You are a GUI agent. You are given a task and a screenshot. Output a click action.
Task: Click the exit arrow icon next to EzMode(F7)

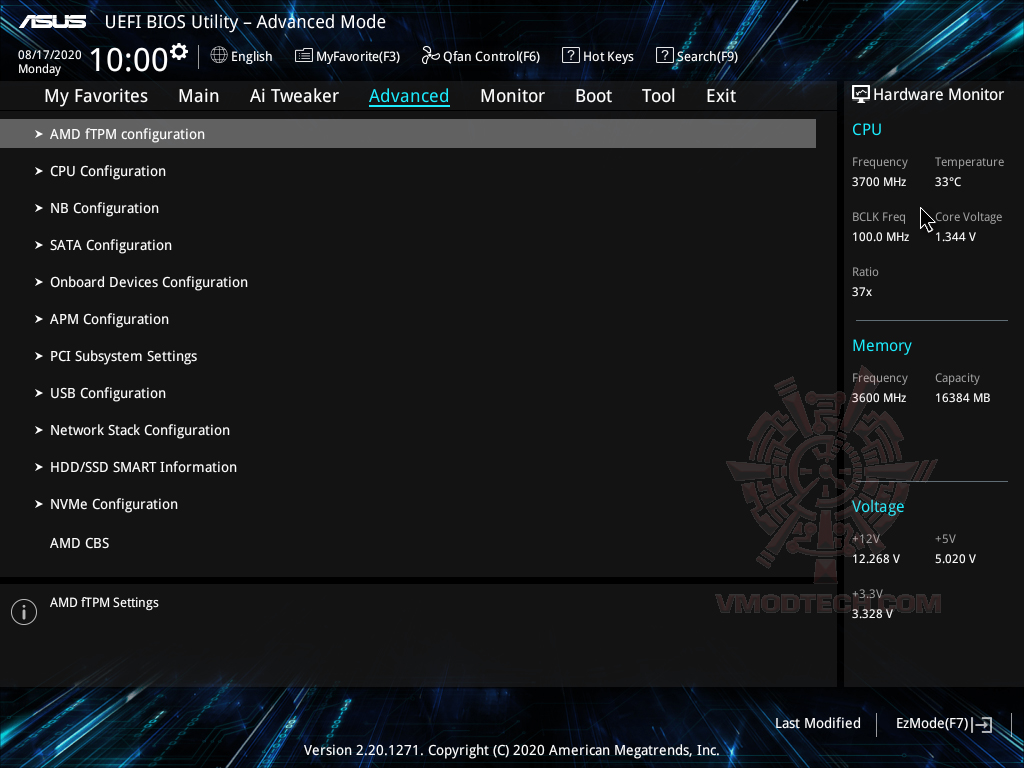coord(983,723)
